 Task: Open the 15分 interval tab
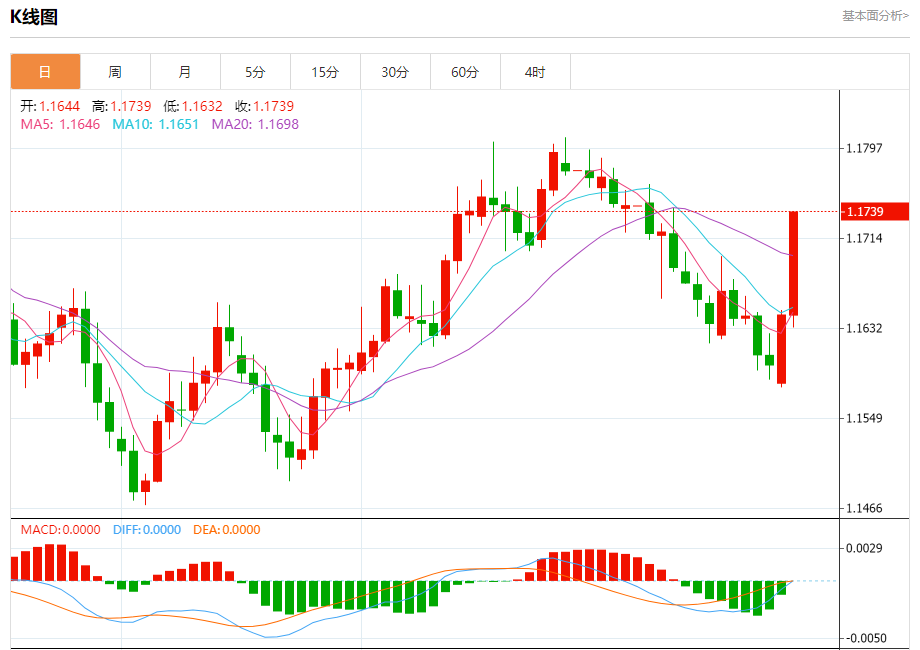325,72
